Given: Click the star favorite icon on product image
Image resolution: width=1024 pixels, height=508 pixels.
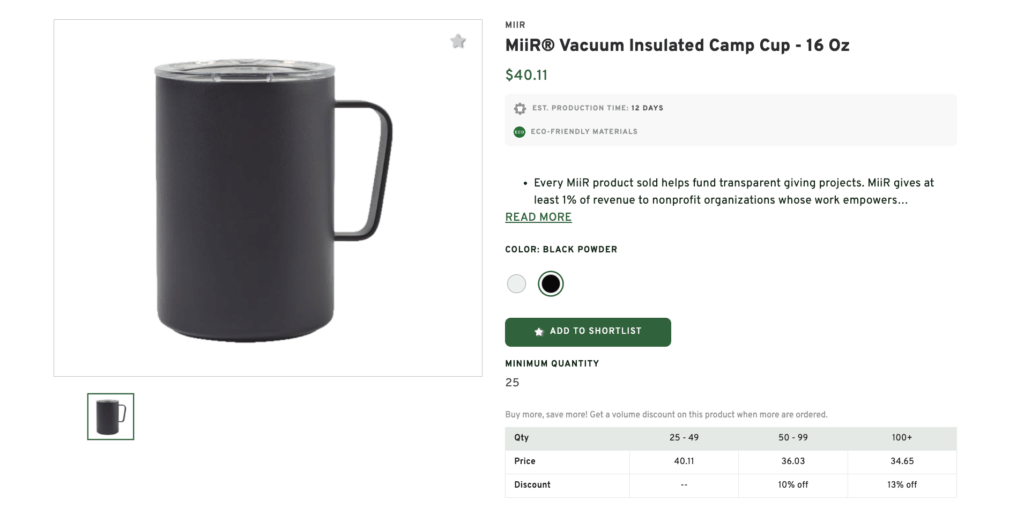Looking at the screenshot, I should pos(458,41).
